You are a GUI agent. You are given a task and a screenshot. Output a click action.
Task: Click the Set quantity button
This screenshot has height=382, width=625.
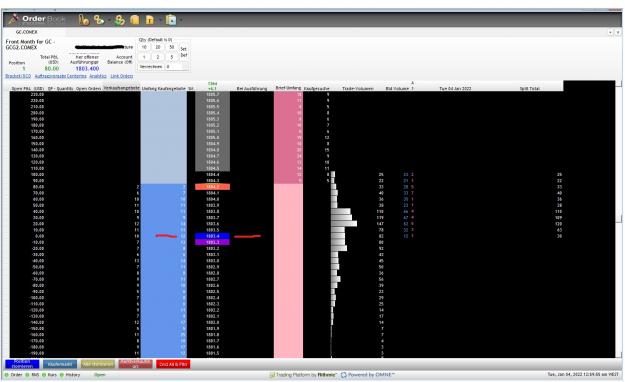point(183,49)
